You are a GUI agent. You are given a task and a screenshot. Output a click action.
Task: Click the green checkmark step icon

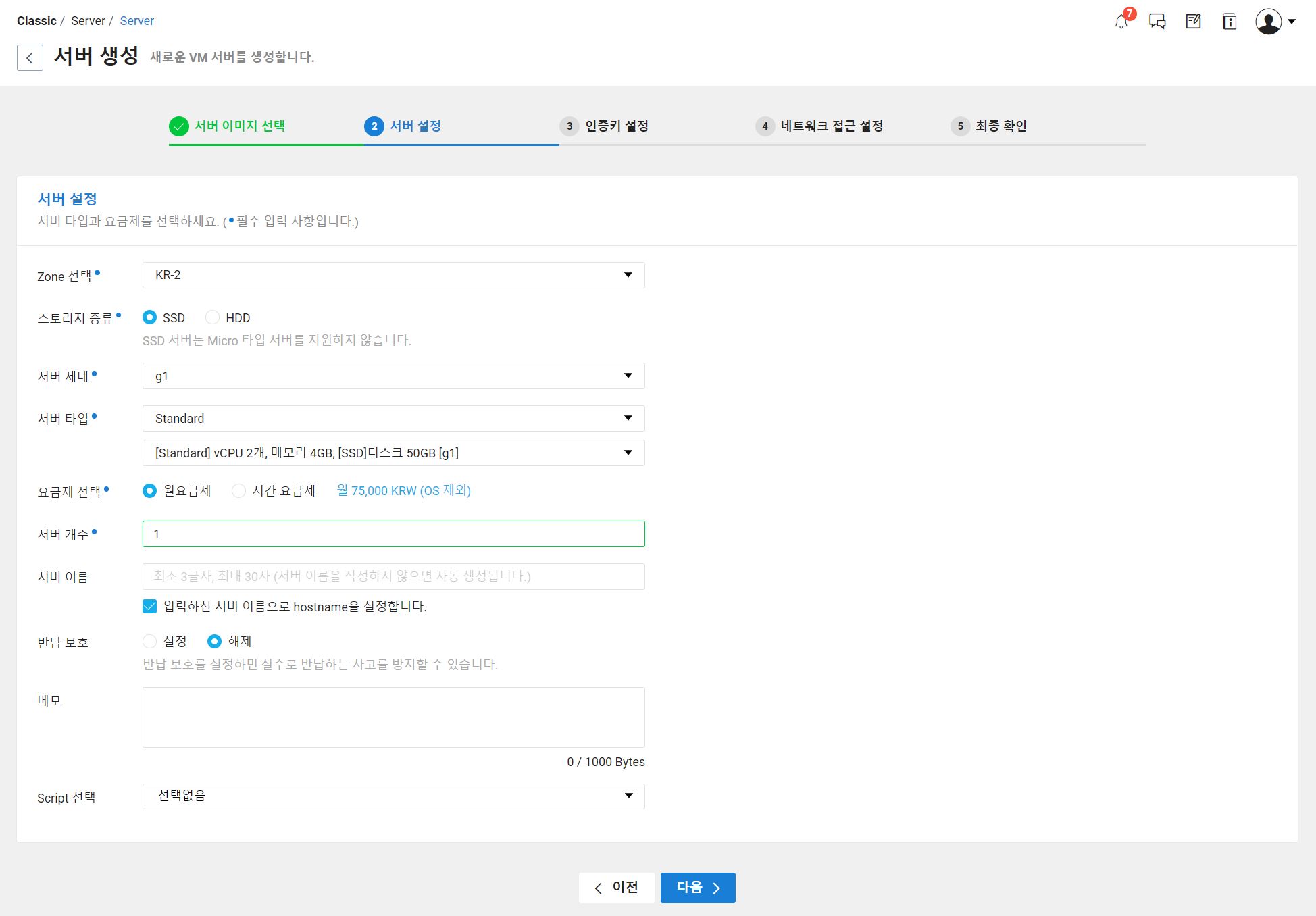(179, 126)
